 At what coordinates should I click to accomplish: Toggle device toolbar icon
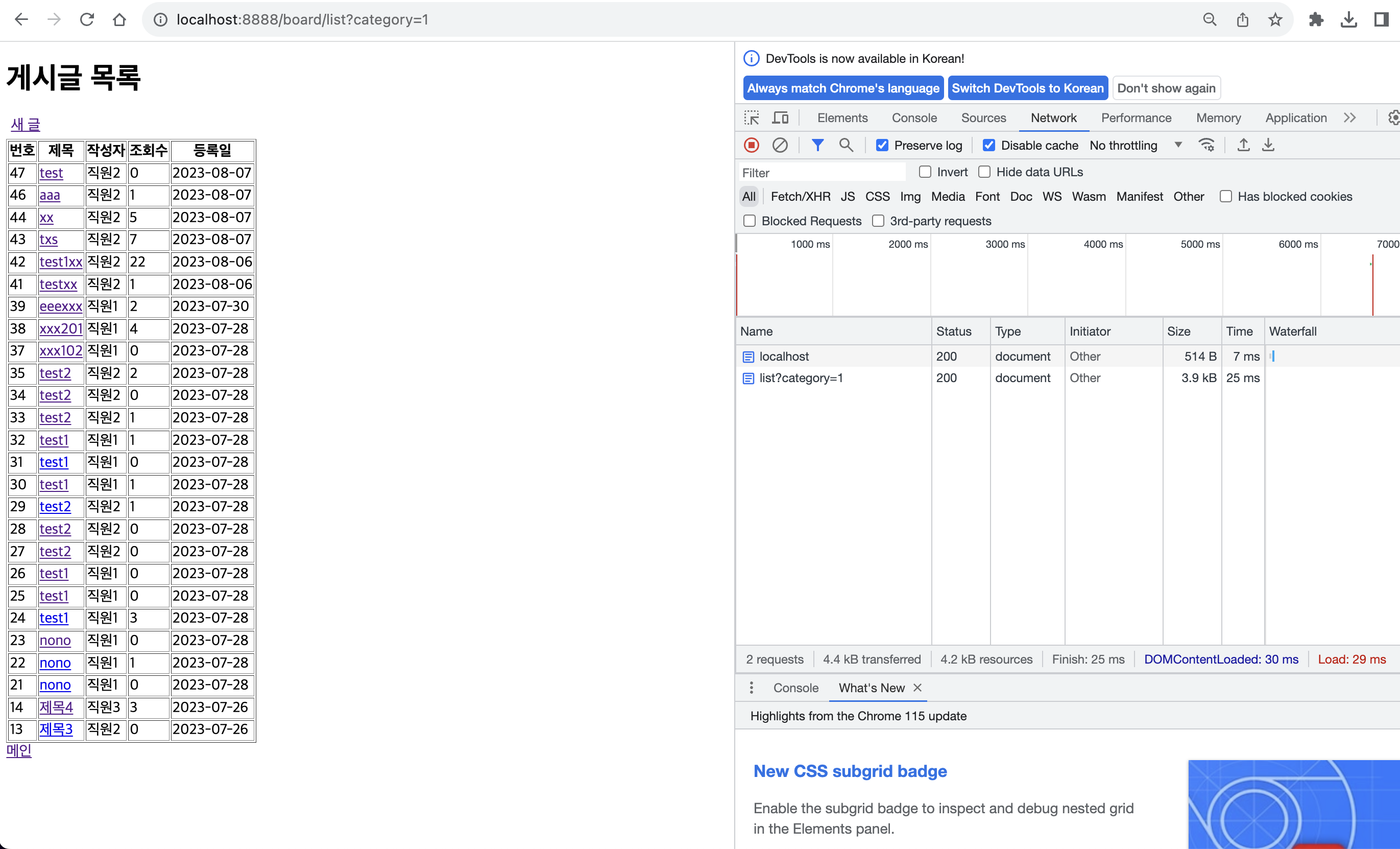pyautogui.click(x=781, y=117)
